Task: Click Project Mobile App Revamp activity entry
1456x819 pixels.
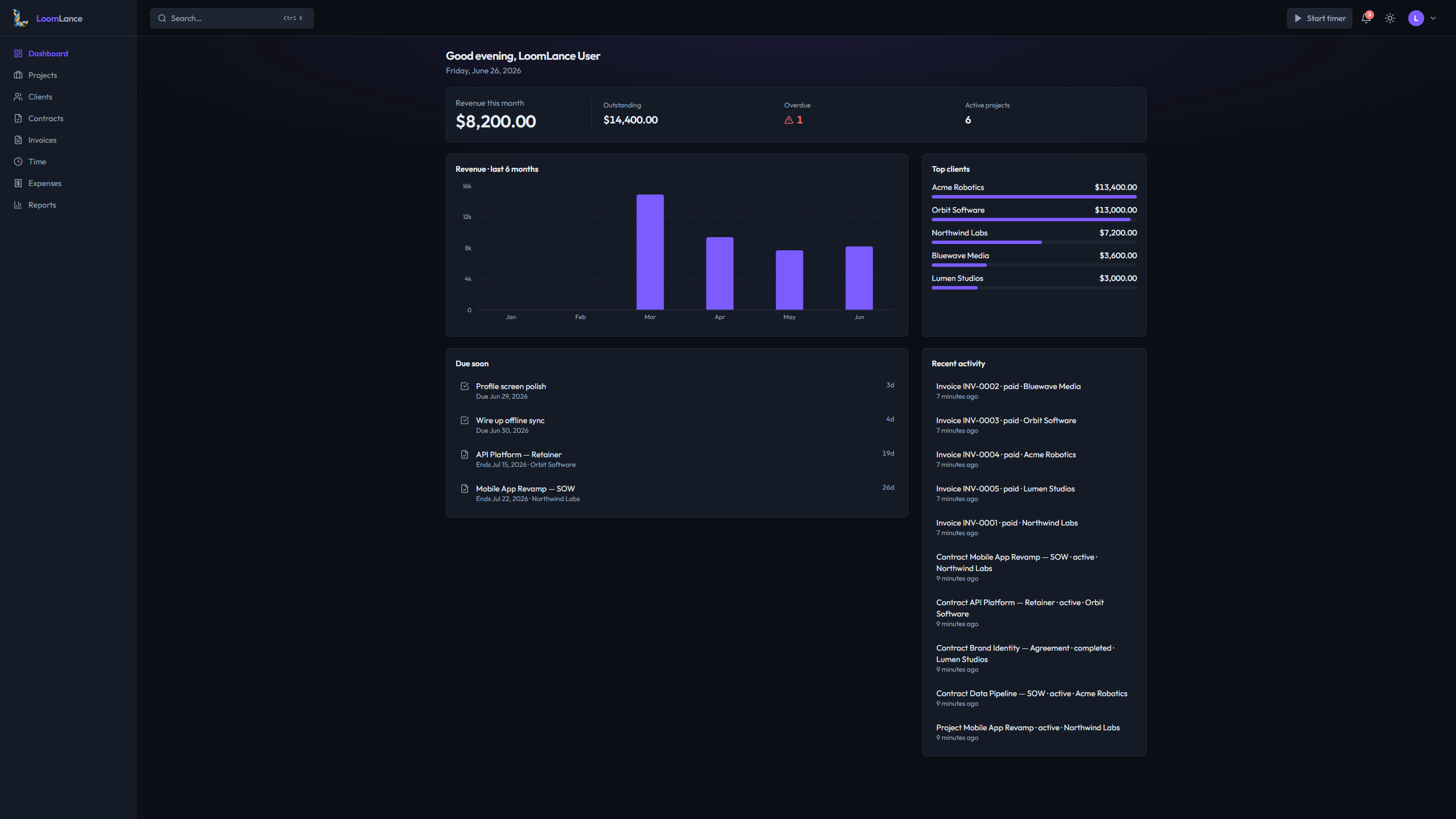Action: click(x=1034, y=732)
